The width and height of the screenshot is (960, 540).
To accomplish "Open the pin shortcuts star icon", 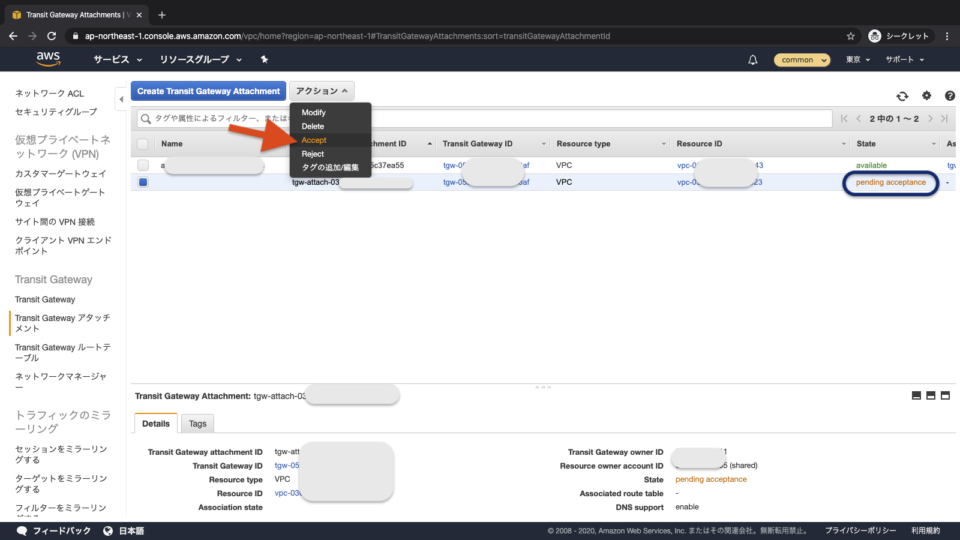I will pos(264,59).
